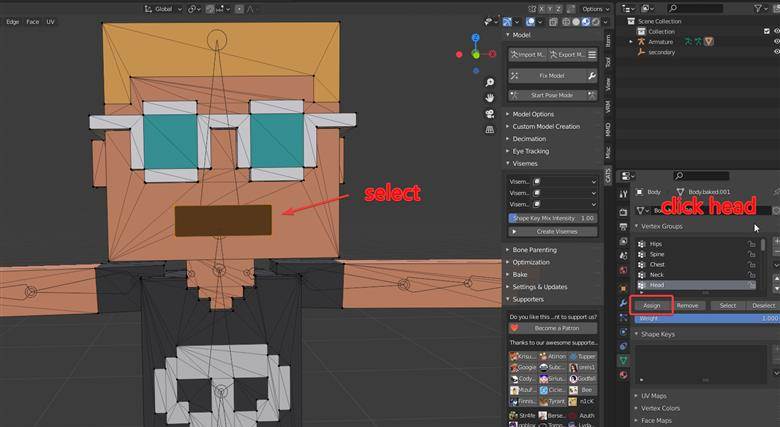Image resolution: width=780 pixels, height=427 pixels.
Task: Toggle lock on Spine vertex group
Action: pyautogui.click(x=751, y=254)
